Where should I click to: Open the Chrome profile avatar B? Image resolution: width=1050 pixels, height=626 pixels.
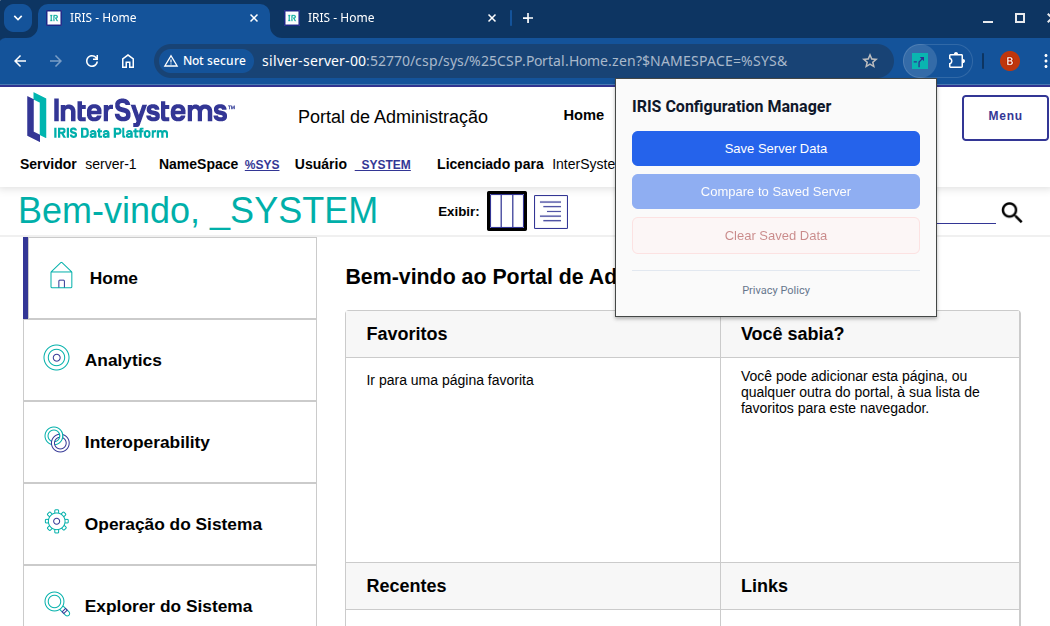tap(1009, 61)
